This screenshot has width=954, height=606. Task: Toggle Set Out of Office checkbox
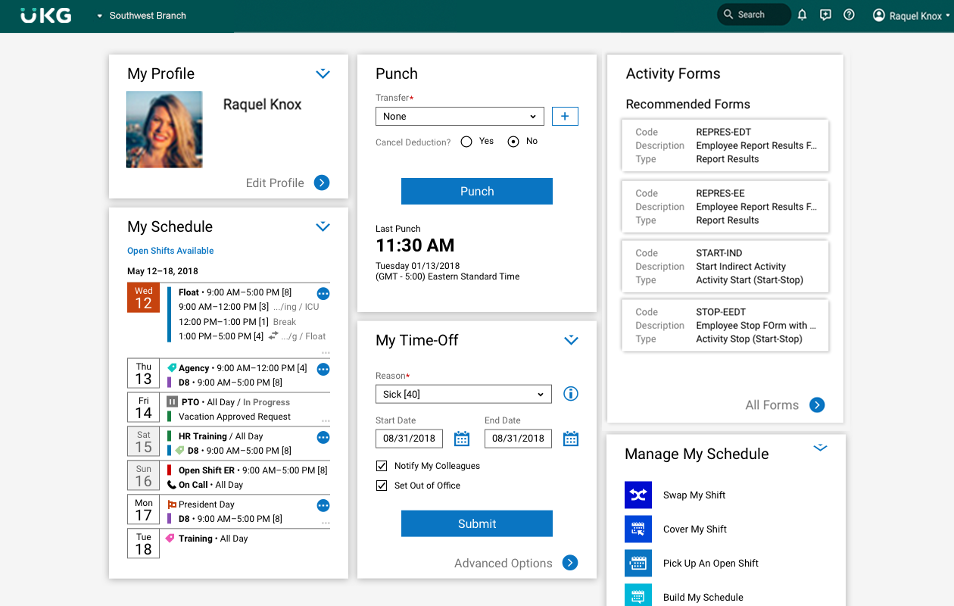[x=382, y=486]
